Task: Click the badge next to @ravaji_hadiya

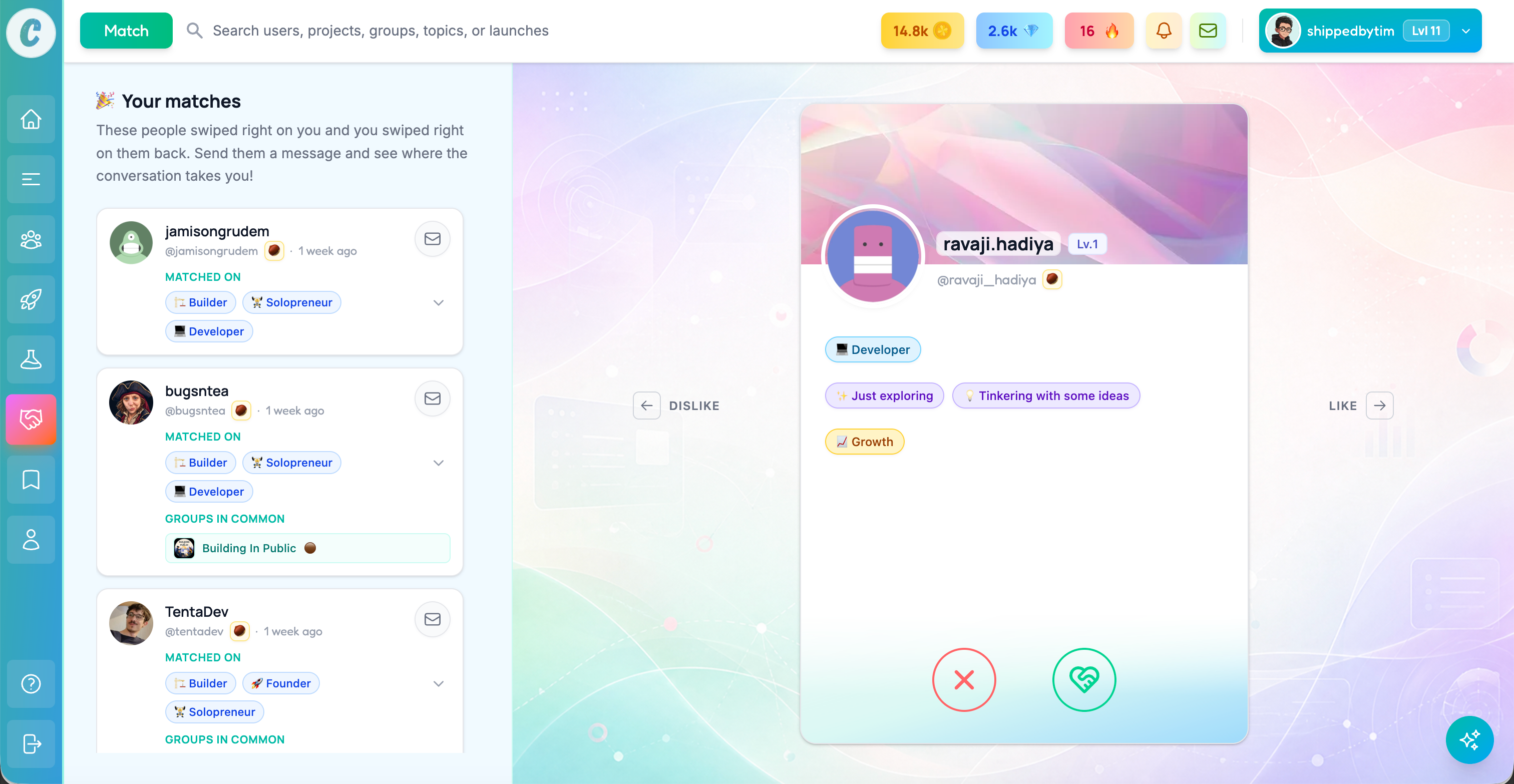Action: pos(1052,279)
